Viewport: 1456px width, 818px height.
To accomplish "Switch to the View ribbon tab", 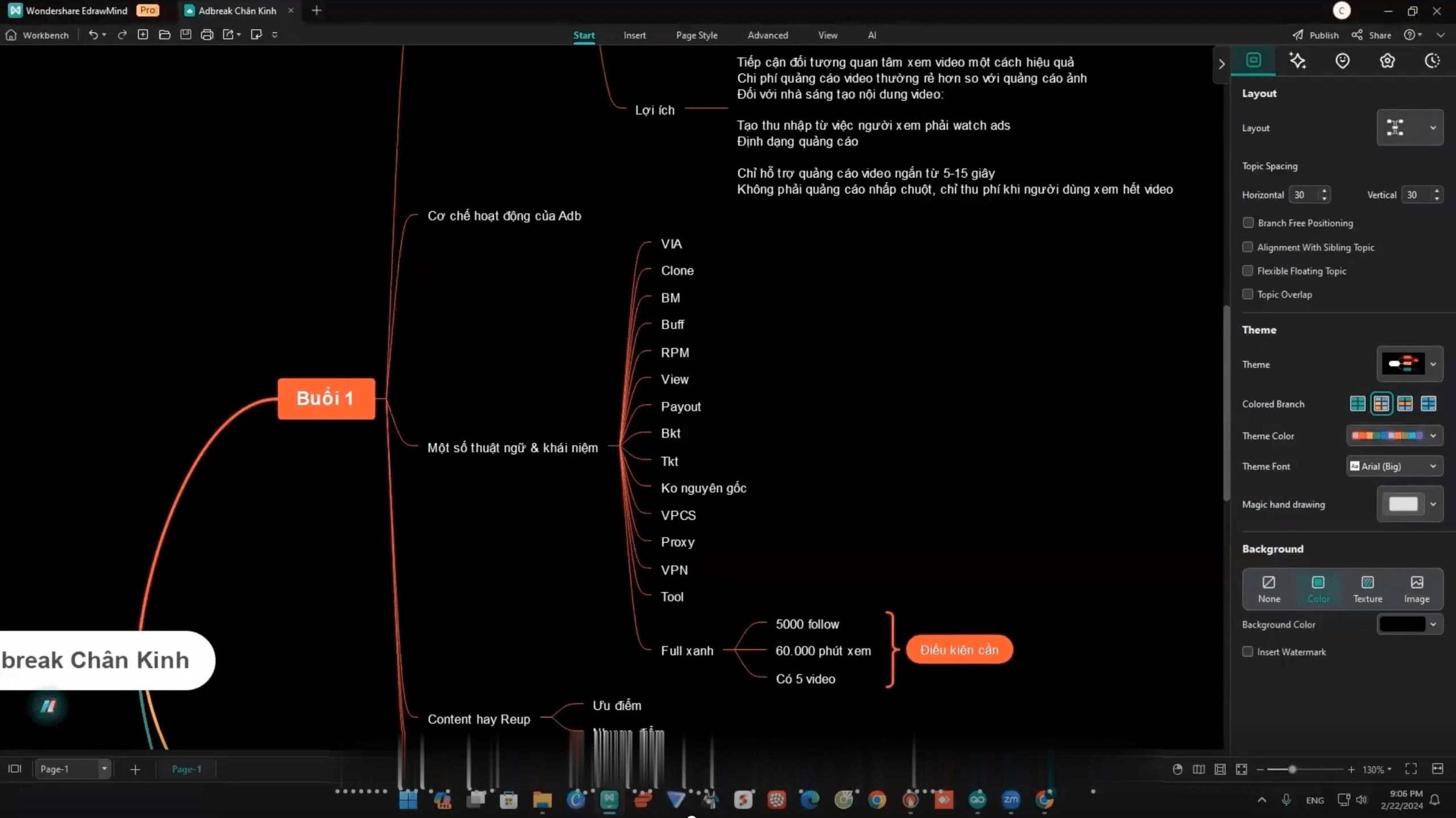I will (x=828, y=35).
